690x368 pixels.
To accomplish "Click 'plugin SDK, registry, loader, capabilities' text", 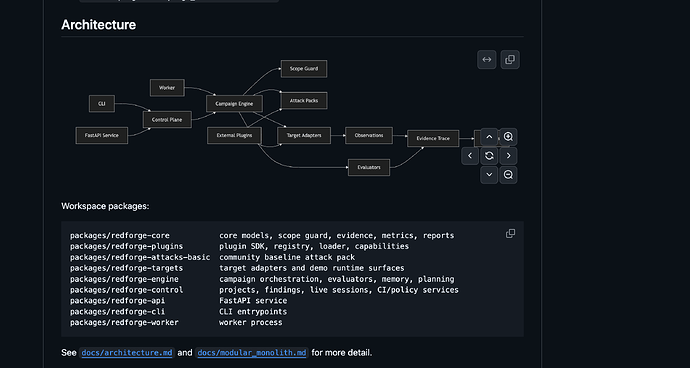I will 314,247.
